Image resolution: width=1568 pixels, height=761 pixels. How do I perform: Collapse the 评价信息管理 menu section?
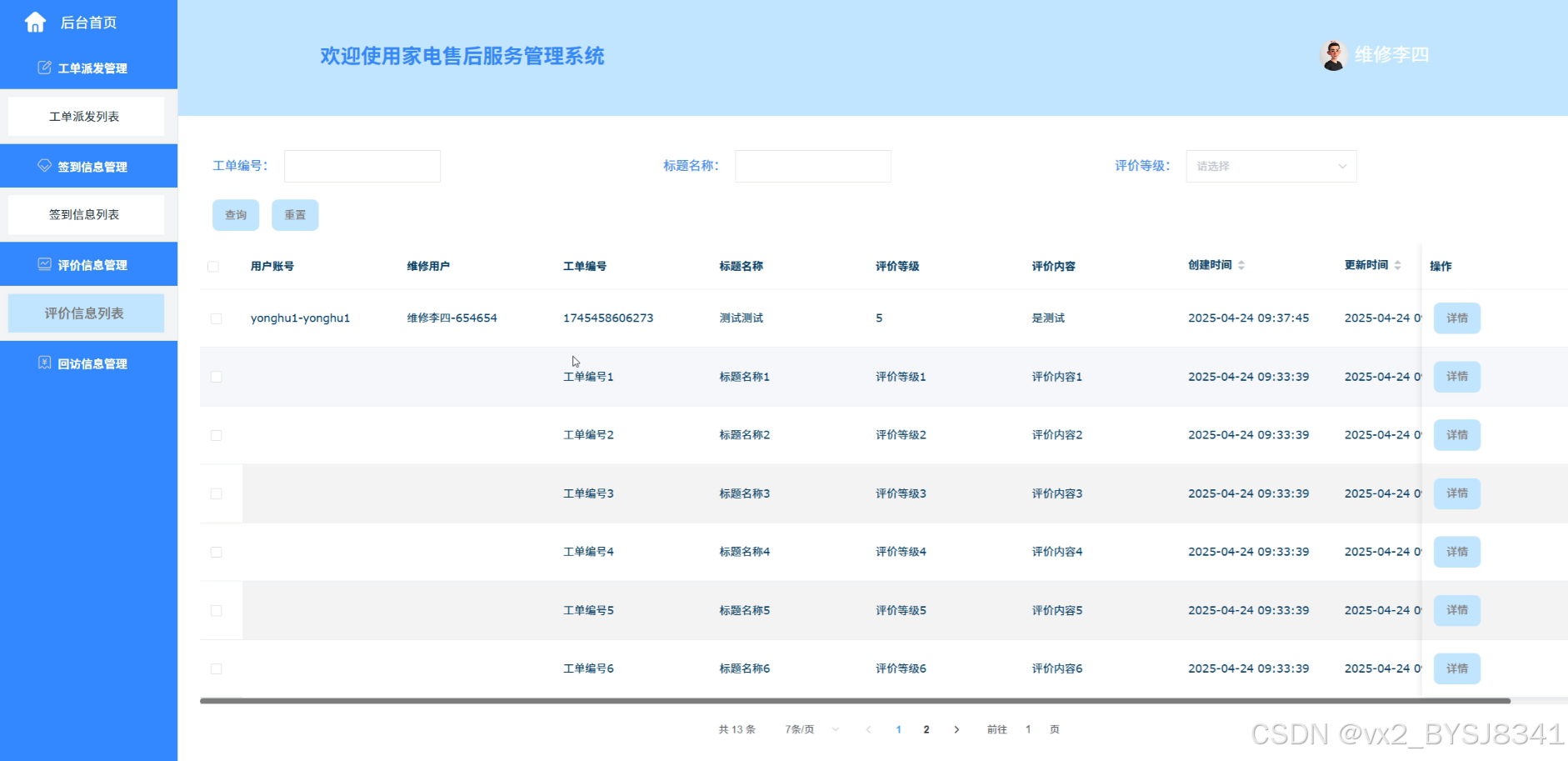point(88,264)
